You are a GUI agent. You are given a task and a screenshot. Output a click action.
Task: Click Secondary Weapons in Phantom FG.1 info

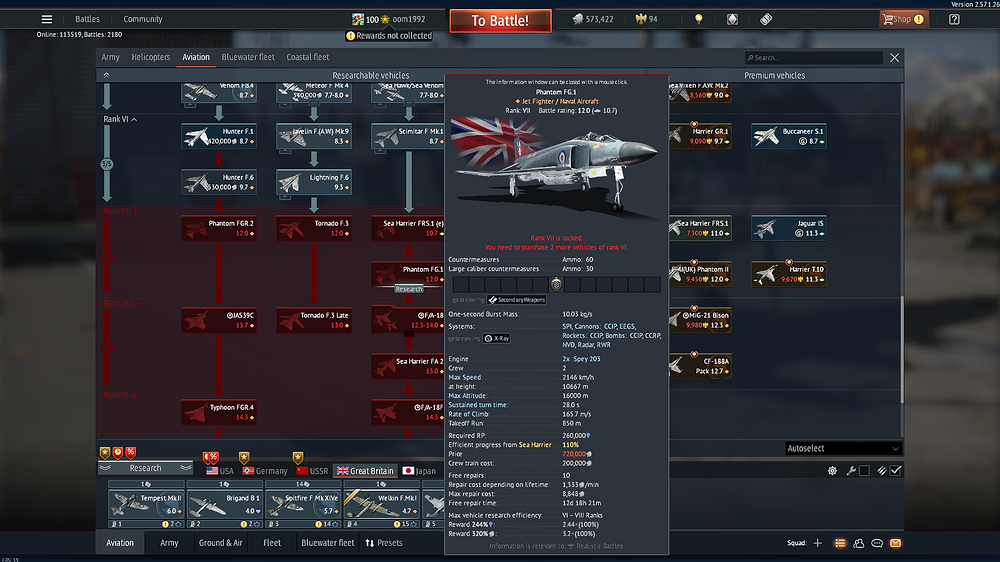click(517, 300)
